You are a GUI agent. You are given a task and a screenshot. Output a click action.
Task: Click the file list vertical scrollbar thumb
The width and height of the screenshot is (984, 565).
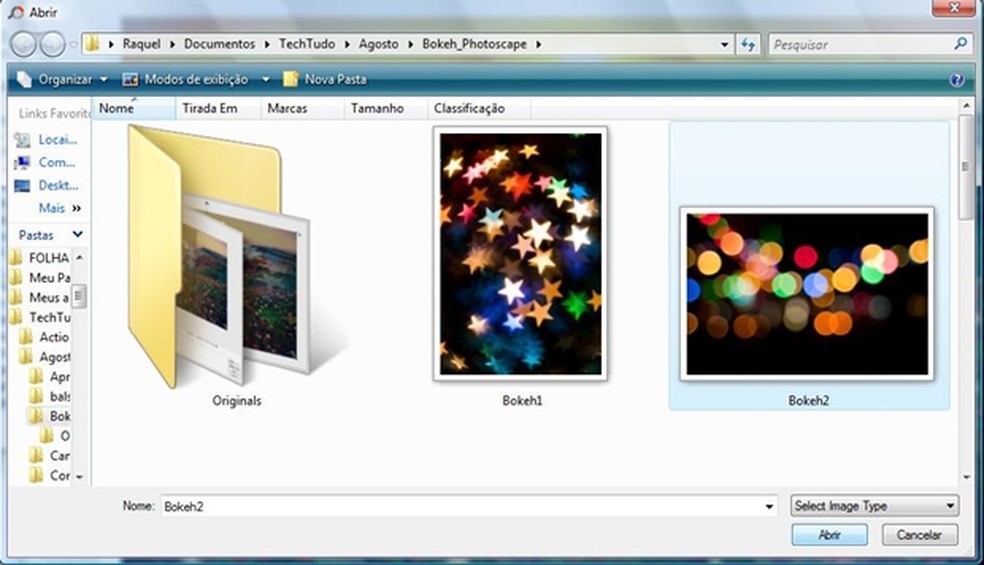[x=966, y=167]
